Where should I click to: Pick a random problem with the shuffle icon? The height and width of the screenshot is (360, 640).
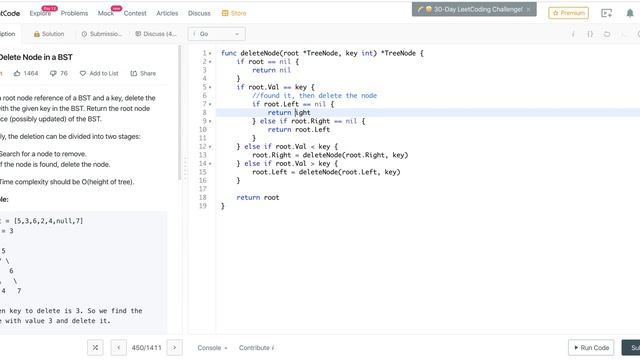(95, 348)
